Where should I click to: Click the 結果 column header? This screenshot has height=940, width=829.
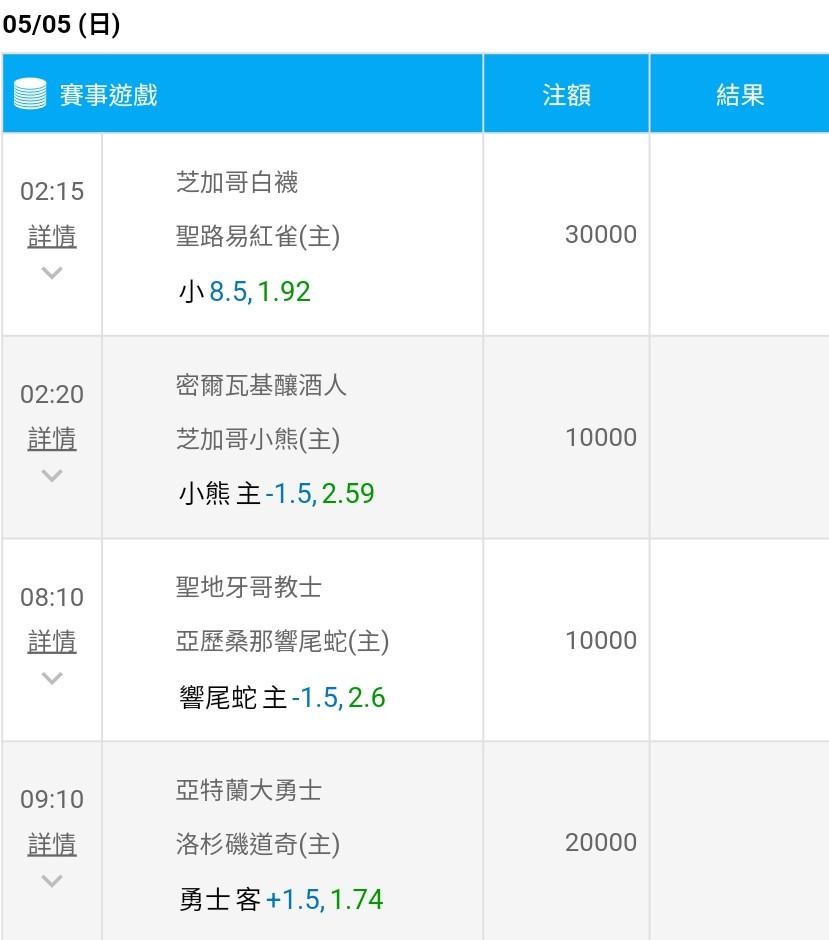click(x=740, y=95)
